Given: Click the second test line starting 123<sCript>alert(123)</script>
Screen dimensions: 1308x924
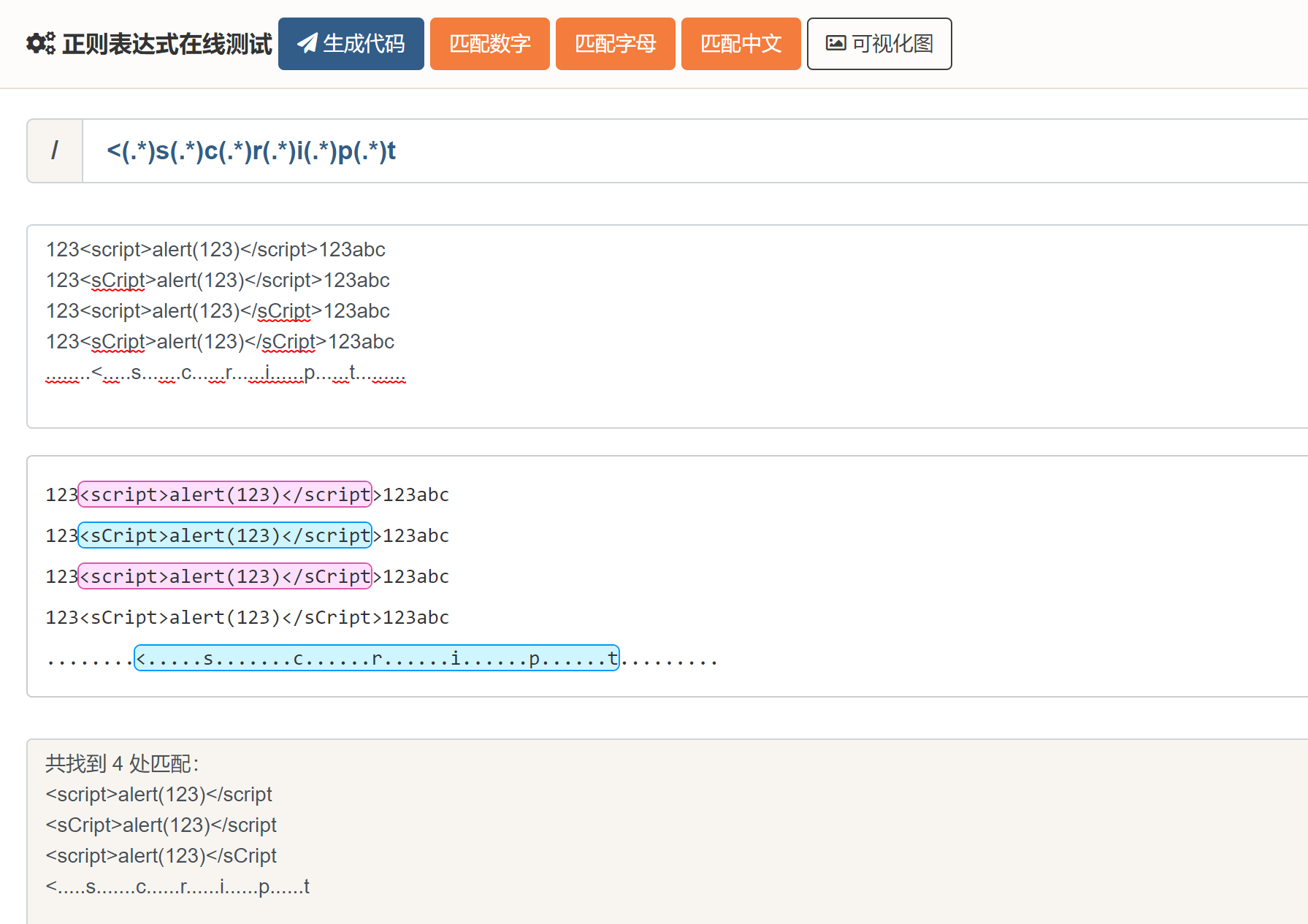Looking at the screenshot, I should coord(218,280).
